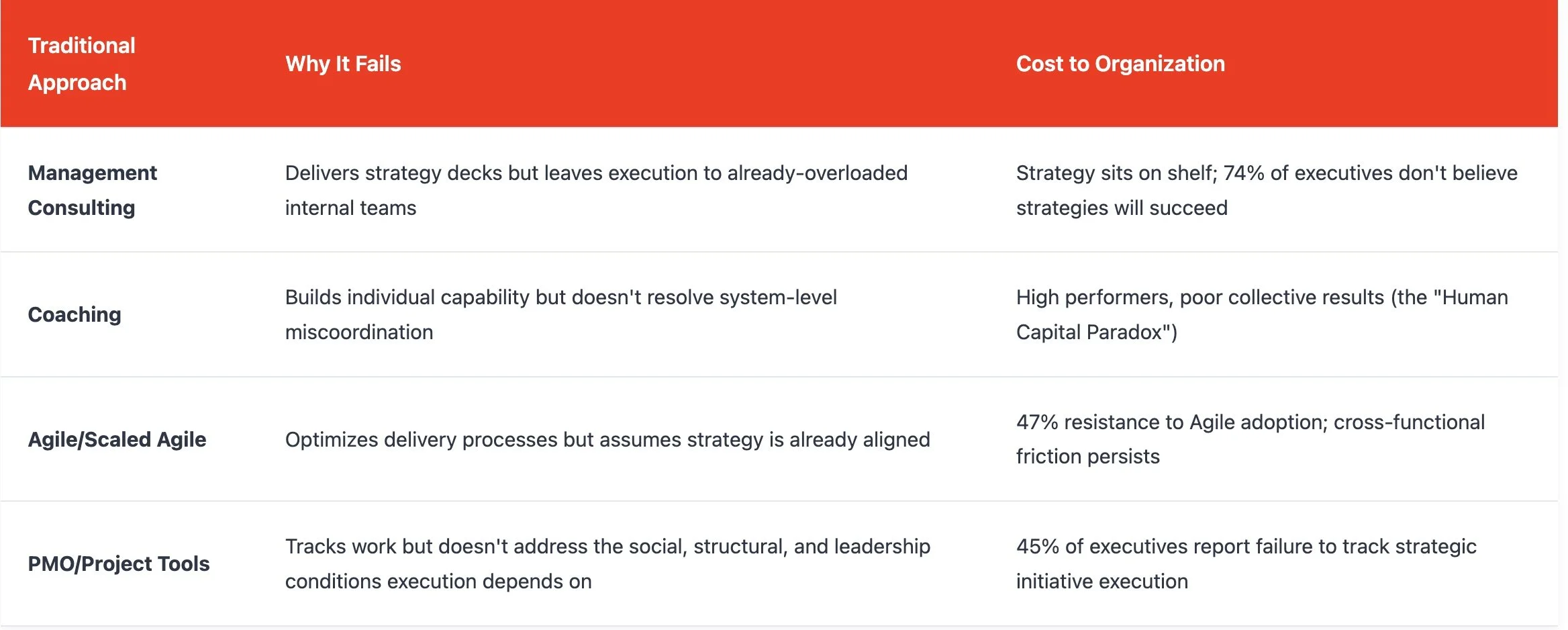
Task: Click the Cost to Organization header
Action: point(1120,64)
